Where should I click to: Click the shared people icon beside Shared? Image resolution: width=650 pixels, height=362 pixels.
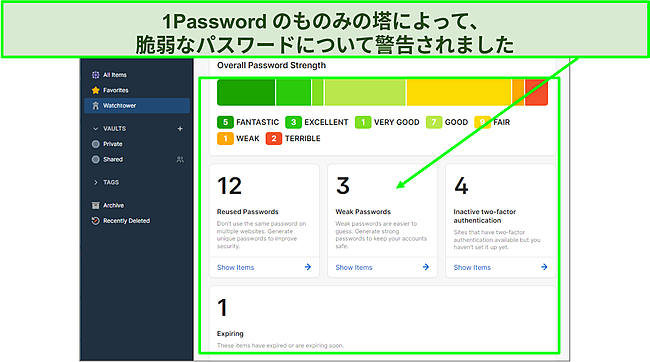[x=180, y=160]
